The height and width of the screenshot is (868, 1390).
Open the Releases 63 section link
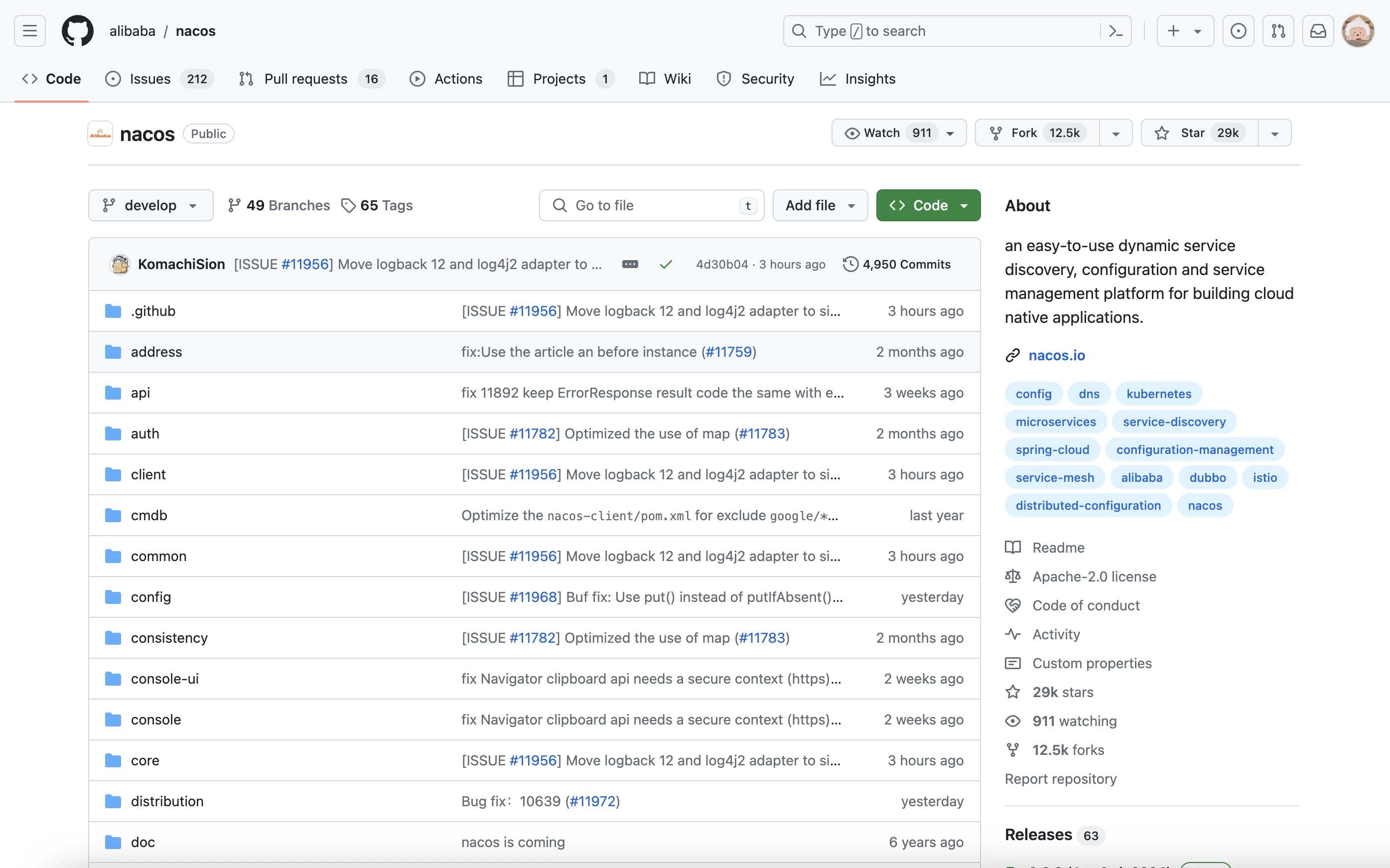pos(1054,835)
